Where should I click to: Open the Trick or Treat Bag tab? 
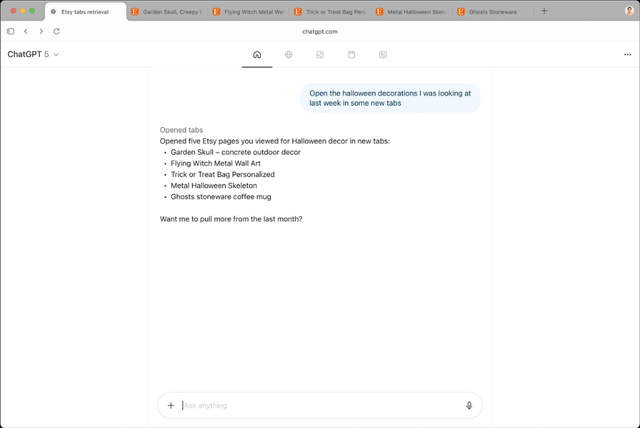331,12
